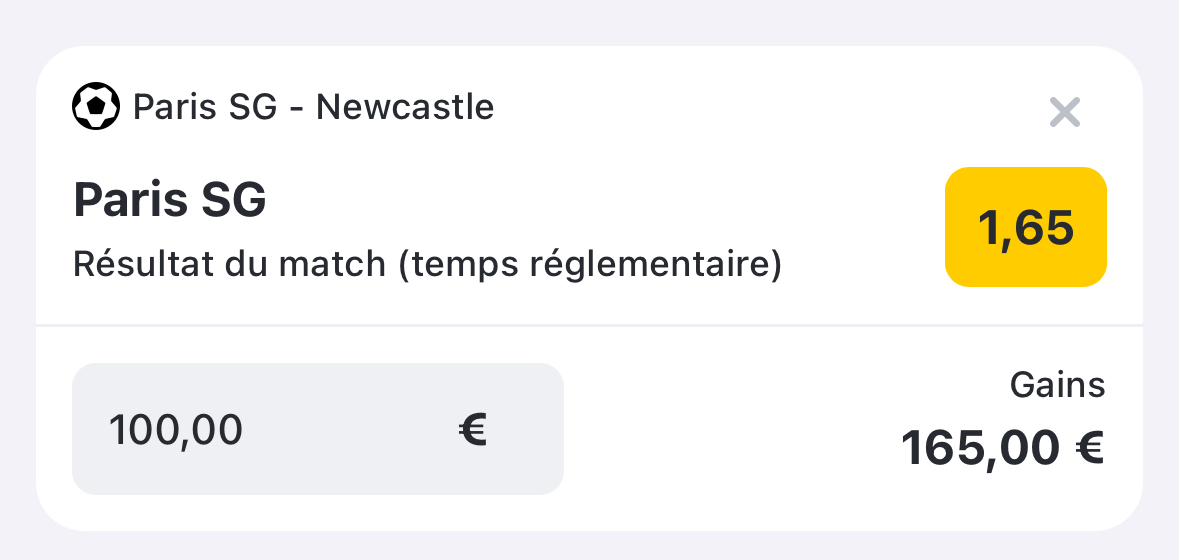Click the euro sign after 165,00
This screenshot has height=560, width=1179.
click(1090, 447)
